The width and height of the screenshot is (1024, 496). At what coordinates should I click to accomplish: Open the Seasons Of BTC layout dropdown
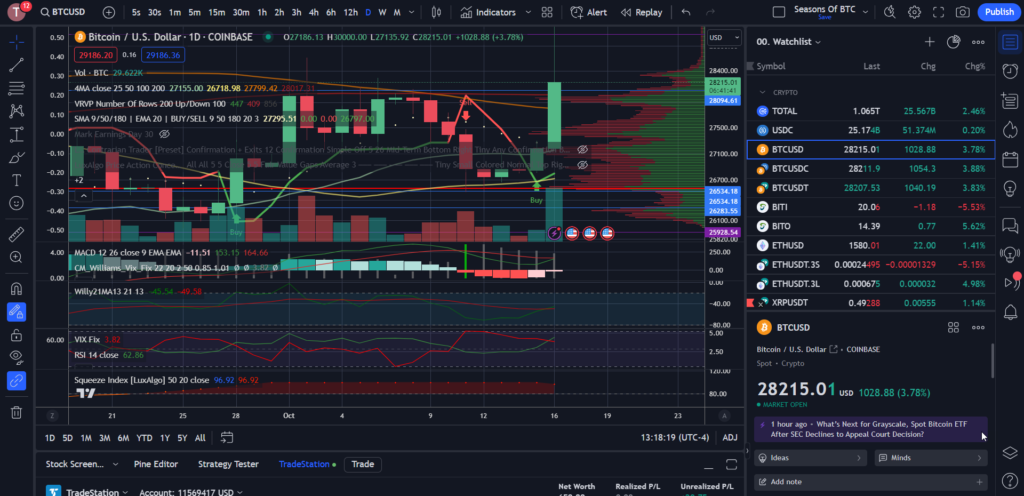pyautogui.click(x=866, y=12)
